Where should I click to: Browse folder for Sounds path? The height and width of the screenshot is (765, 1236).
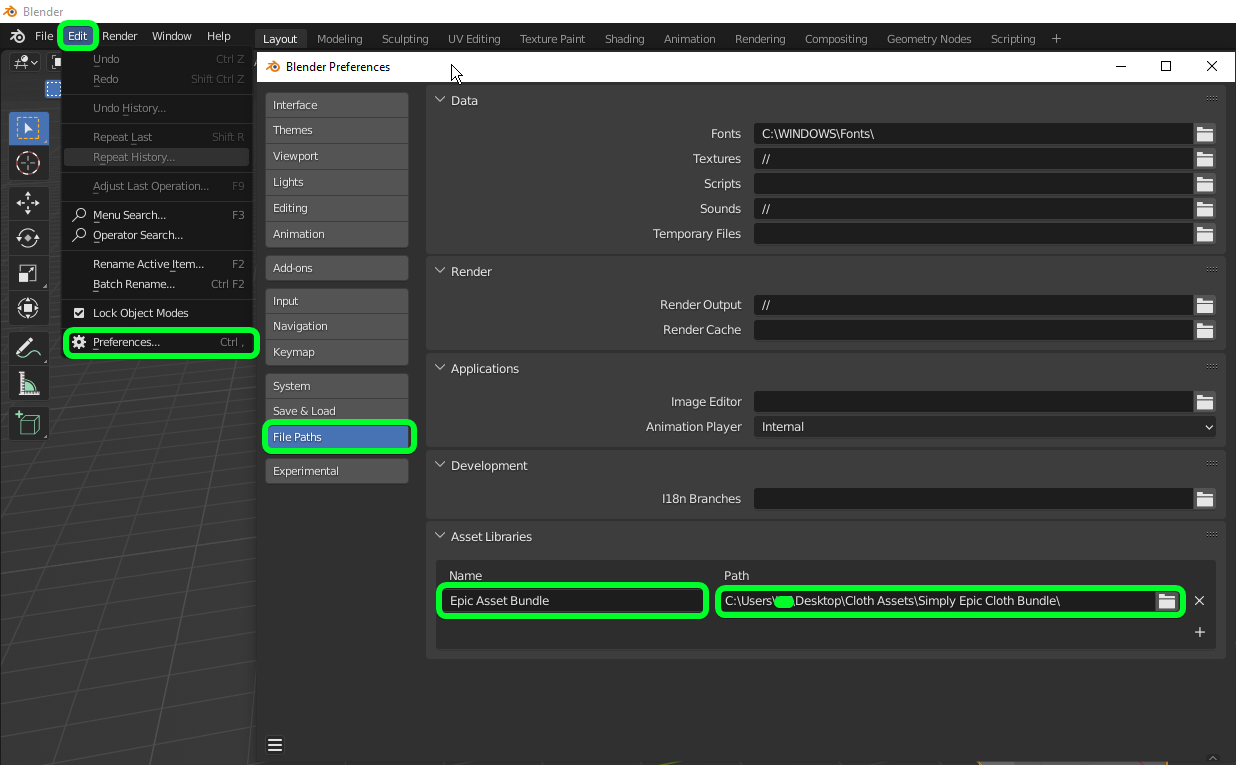(1204, 208)
